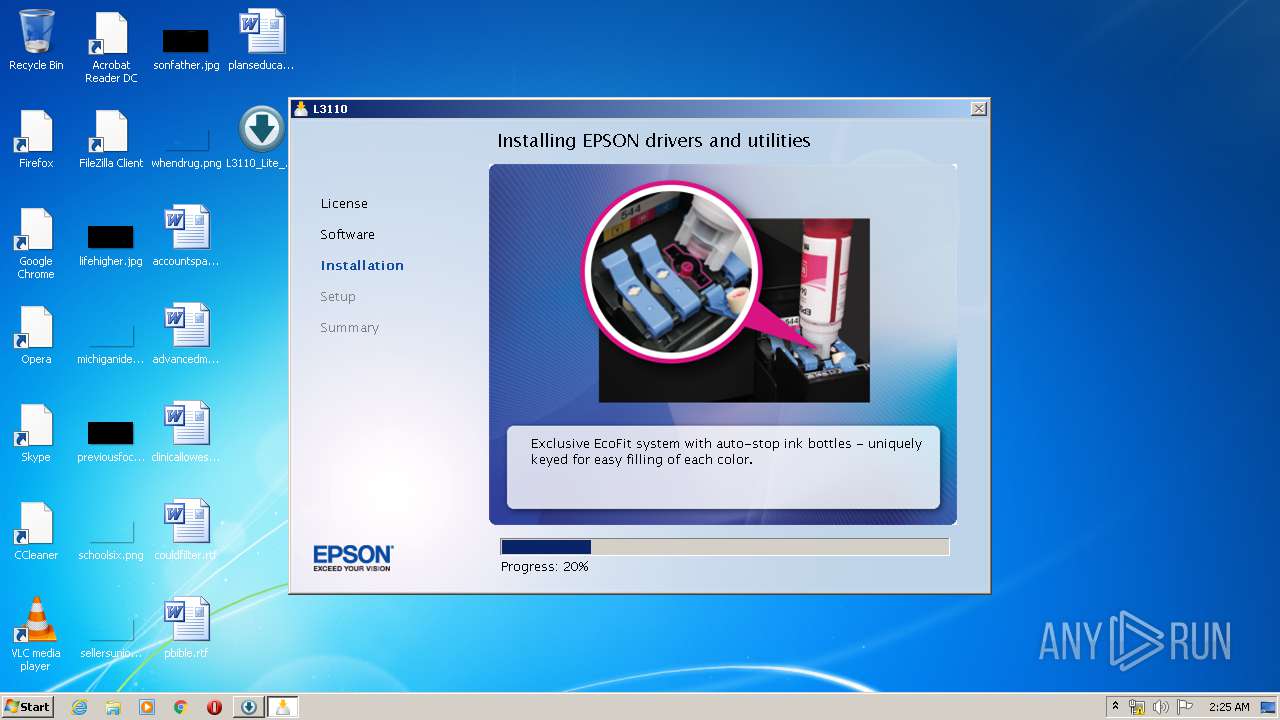Click Show desktop button
The width and height of the screenshot is (1280, 720).
coord(1269,707)
